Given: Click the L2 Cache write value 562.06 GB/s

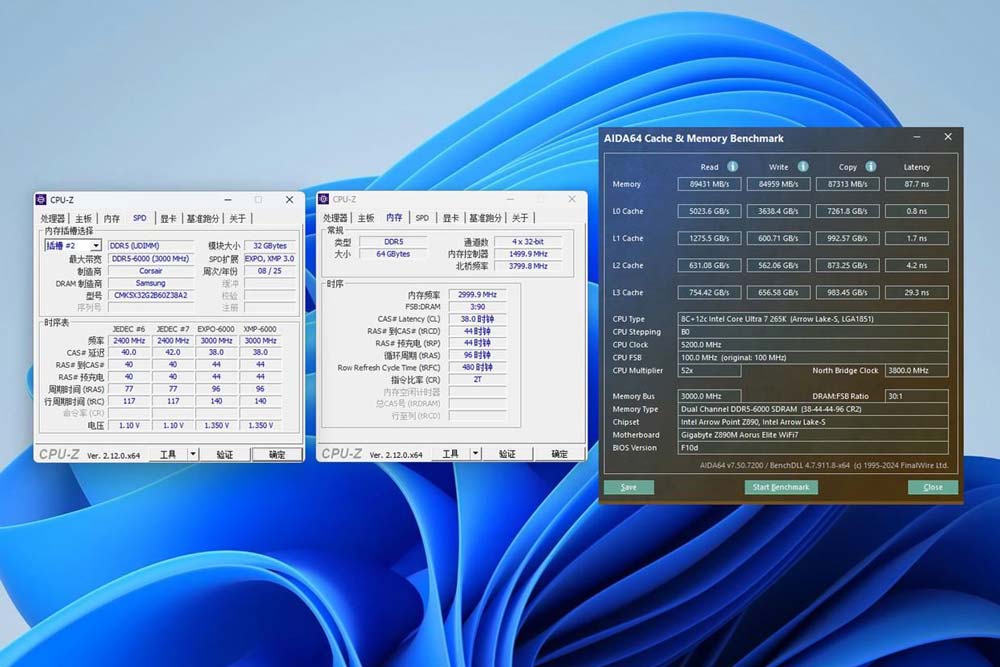Looking at the screenshot, I should (778, 265).
